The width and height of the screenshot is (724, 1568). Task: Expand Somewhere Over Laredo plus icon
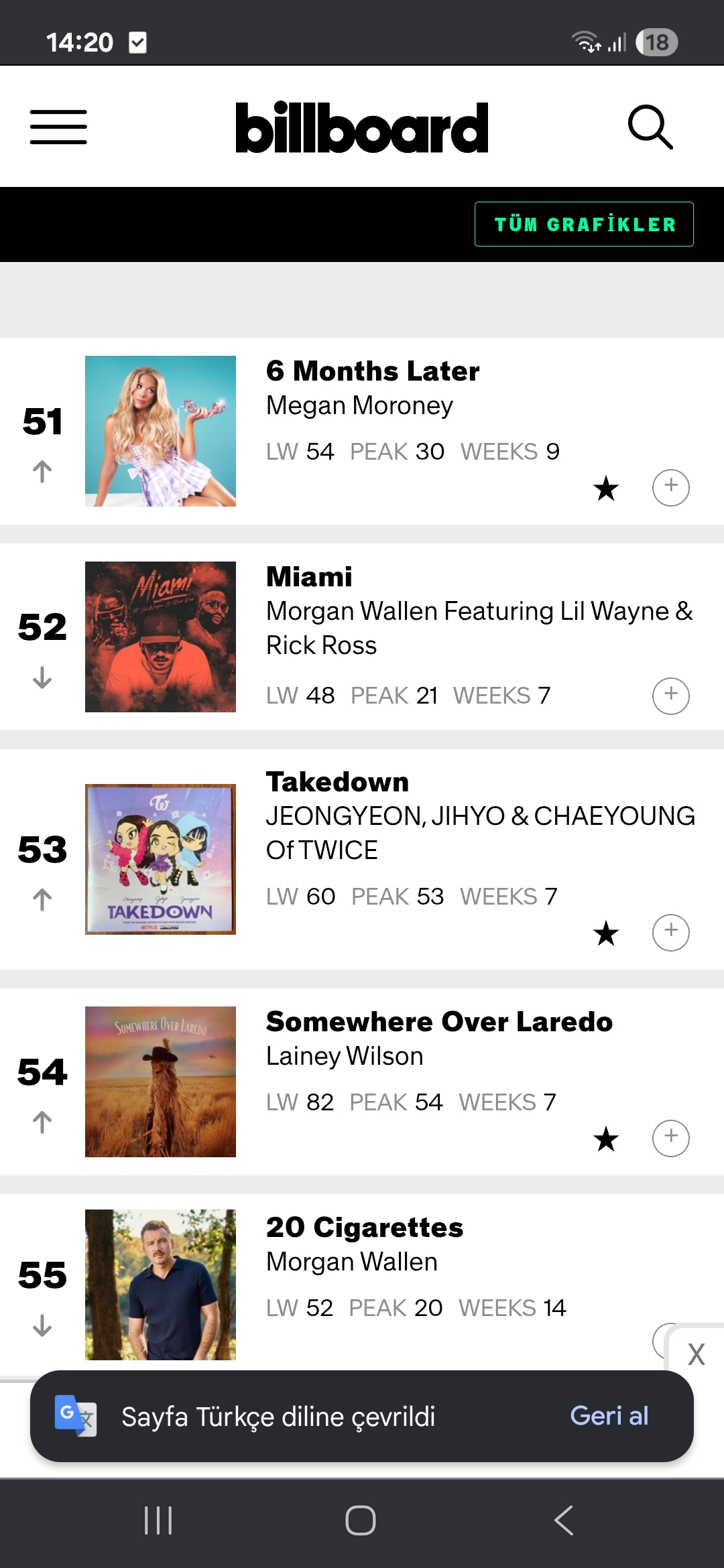click(x=671, y=1138)
